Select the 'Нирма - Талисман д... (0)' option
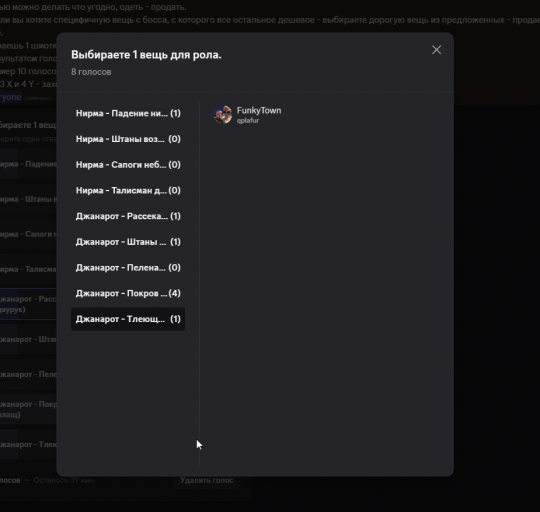 [x=128, y=190]
